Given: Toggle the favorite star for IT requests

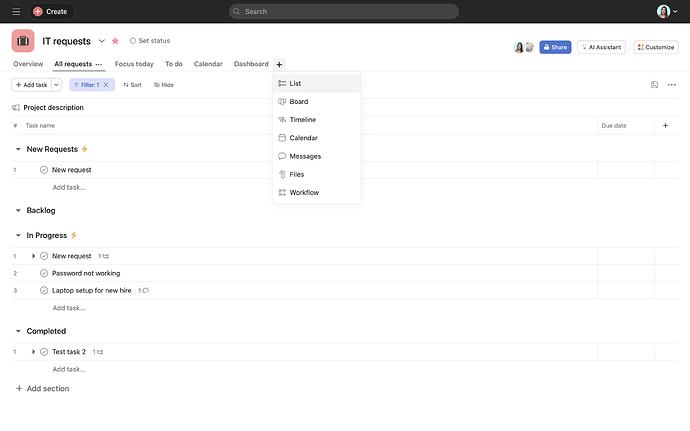Looking at the screenshot, I should [115, 41].
